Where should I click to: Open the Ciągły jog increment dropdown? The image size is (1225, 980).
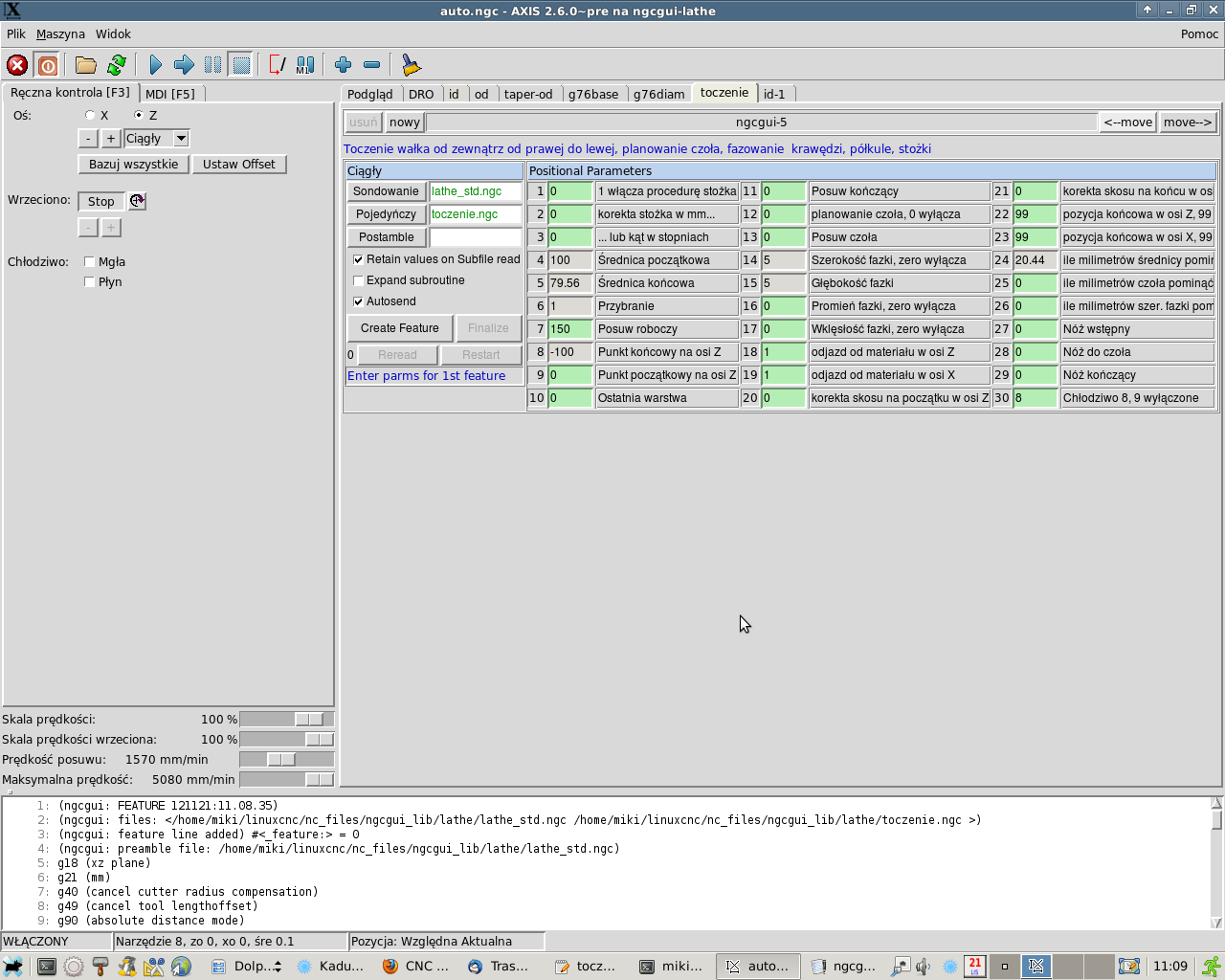point(181,139)
